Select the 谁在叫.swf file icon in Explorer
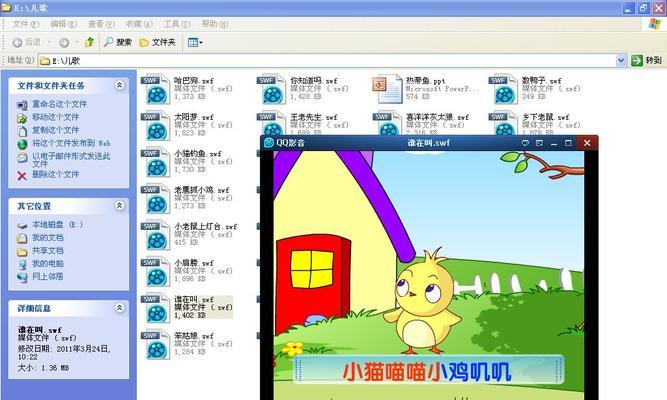Screen dimensions: 667x400 click(x=155, y=308)
